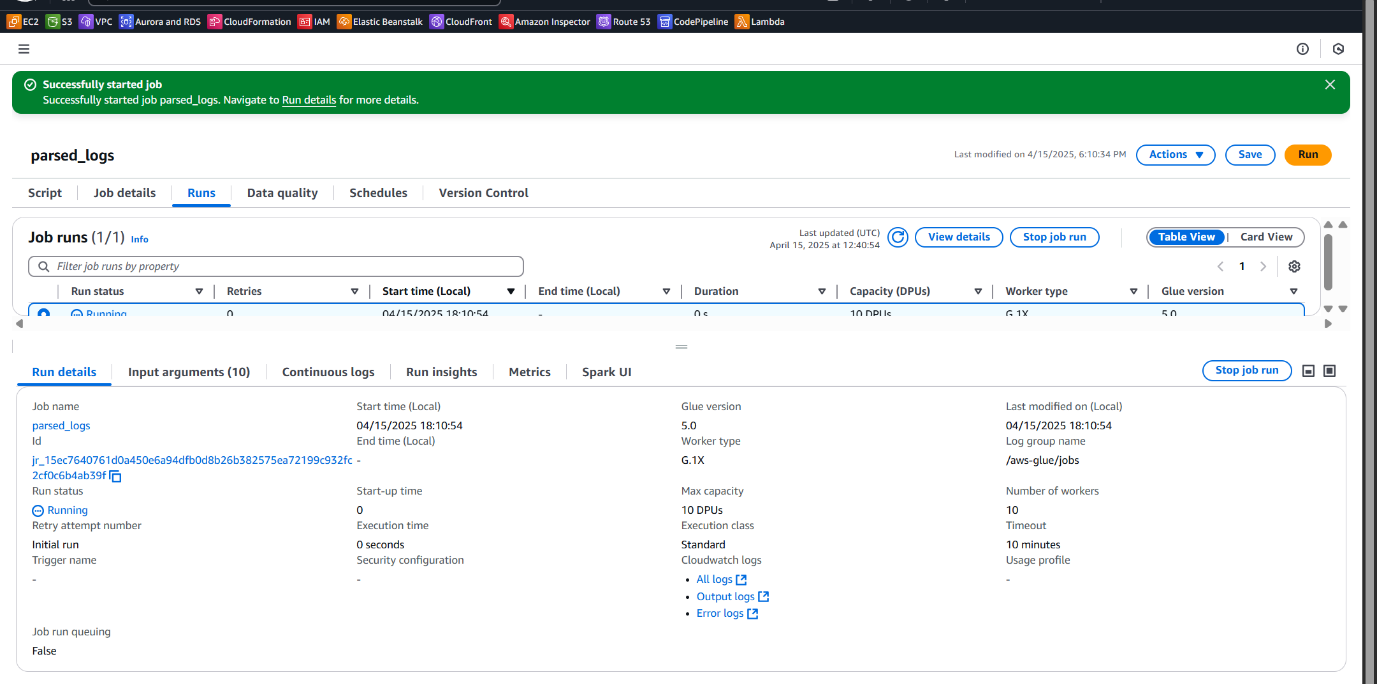This screenshot has height=684, width=1377.
Task: Copy the job run Id
Action: click(x=115, y=476)
